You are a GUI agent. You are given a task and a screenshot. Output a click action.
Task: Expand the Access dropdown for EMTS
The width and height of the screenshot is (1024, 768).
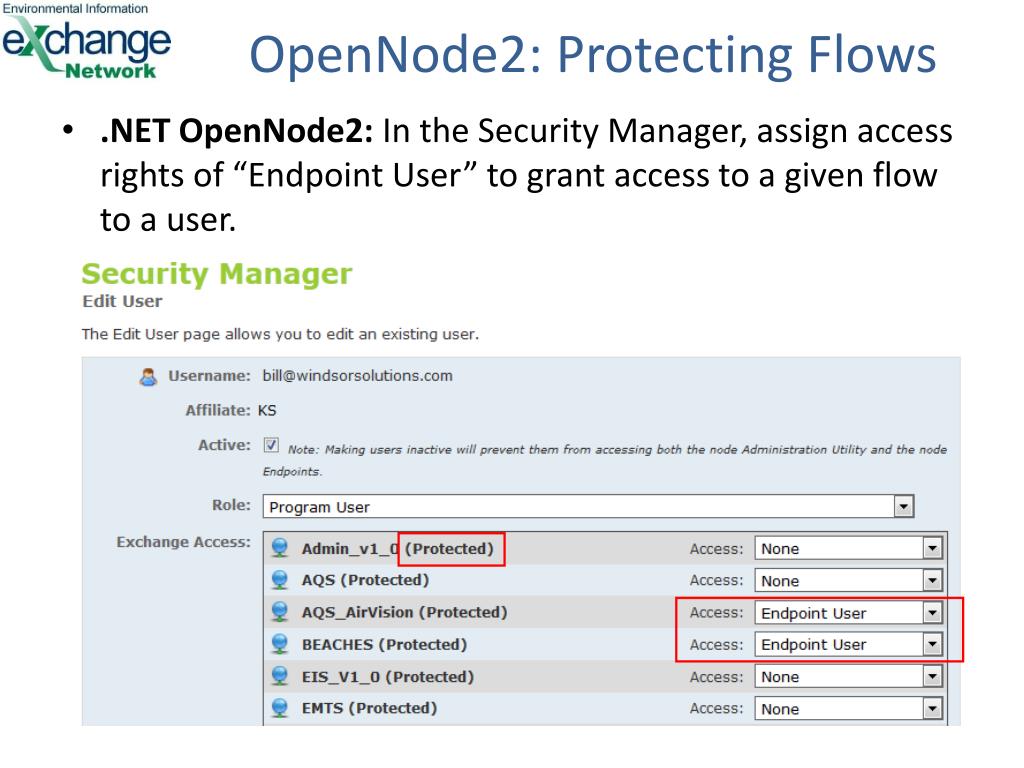point(848,709)
